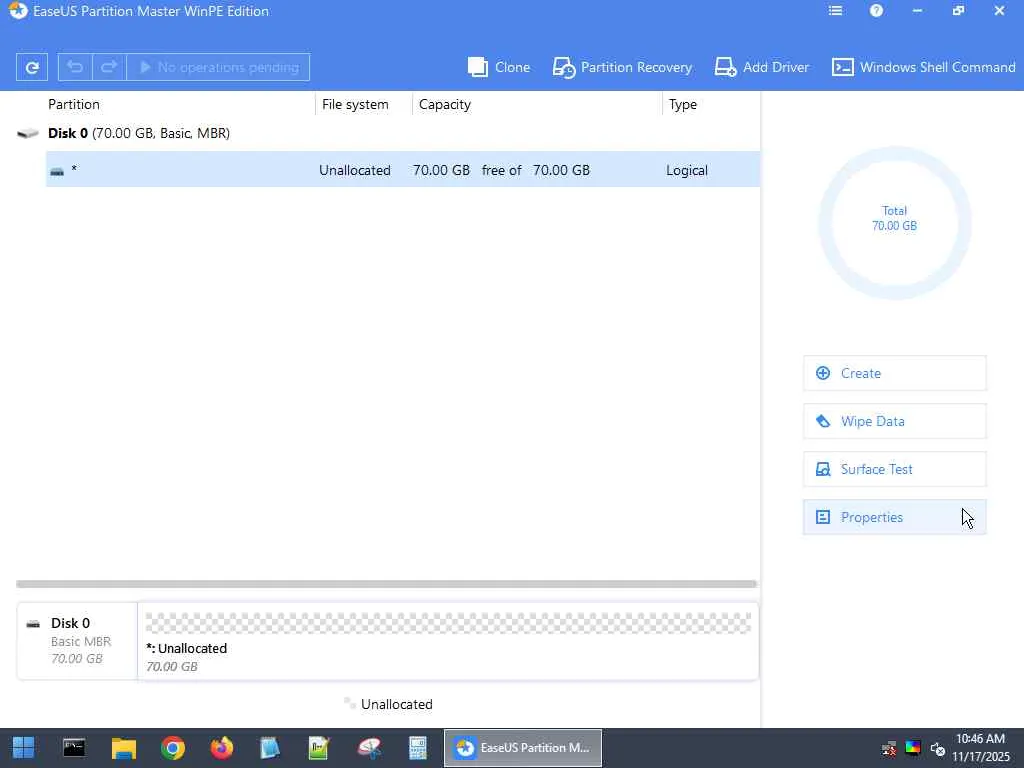1024x768 pixels.
Task: Click the volume tray icon
Action: 938,748
